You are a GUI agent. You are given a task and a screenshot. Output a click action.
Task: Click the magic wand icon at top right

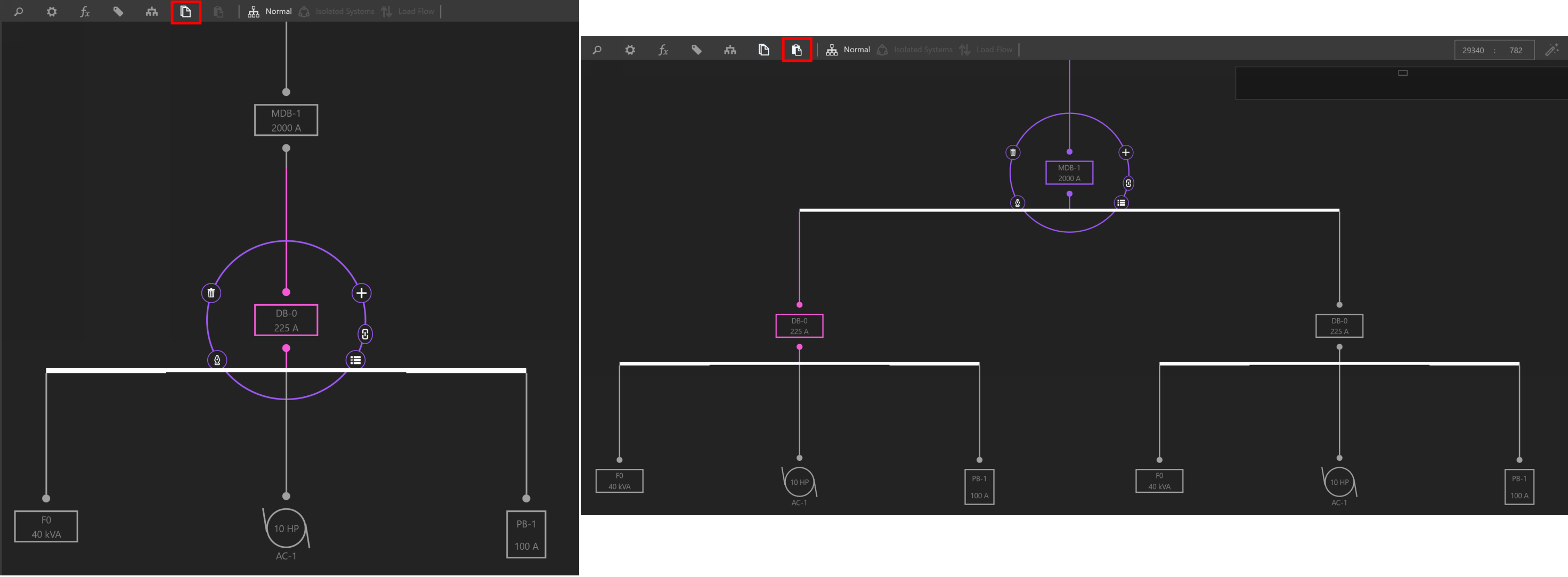point(1551,50)
